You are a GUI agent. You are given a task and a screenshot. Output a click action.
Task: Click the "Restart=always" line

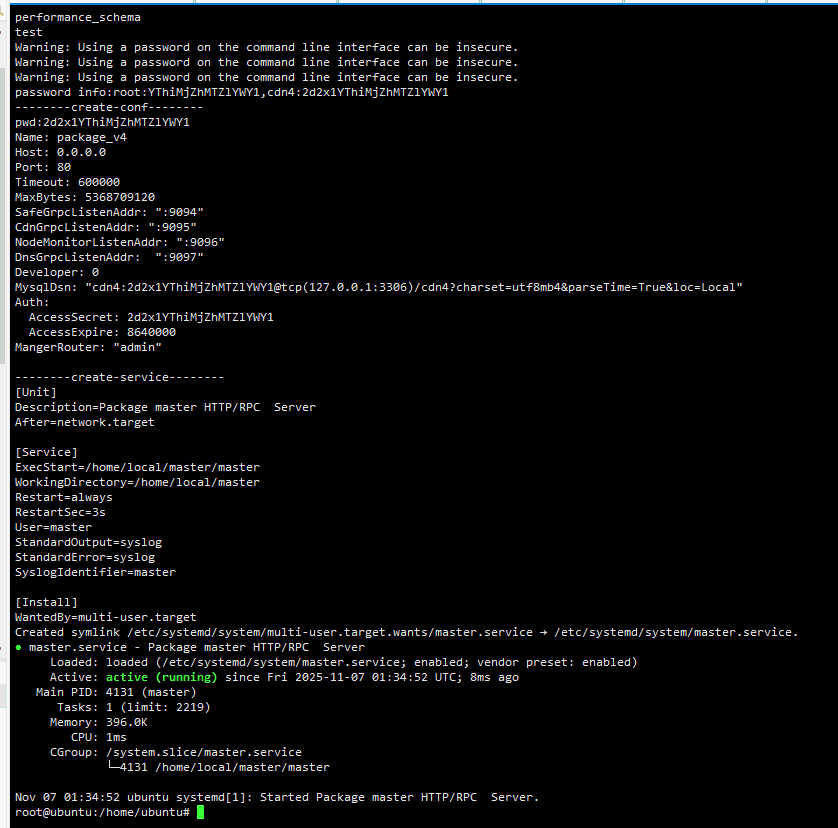click(x=64, y=497)
